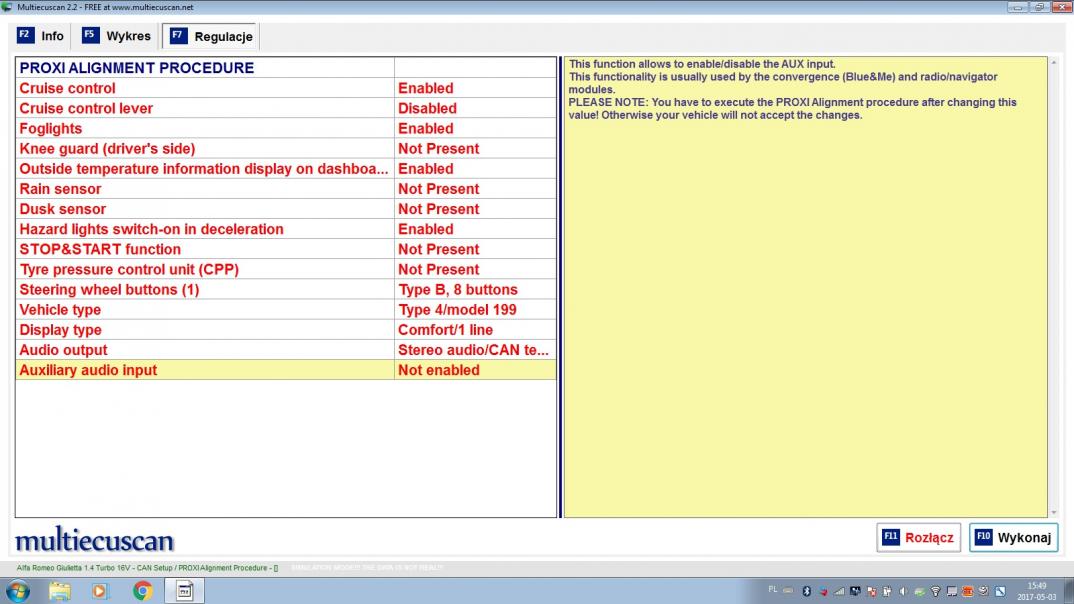Select the Audio output row
The width and height of the screenshot is (1074, 604).
point(286,350)
